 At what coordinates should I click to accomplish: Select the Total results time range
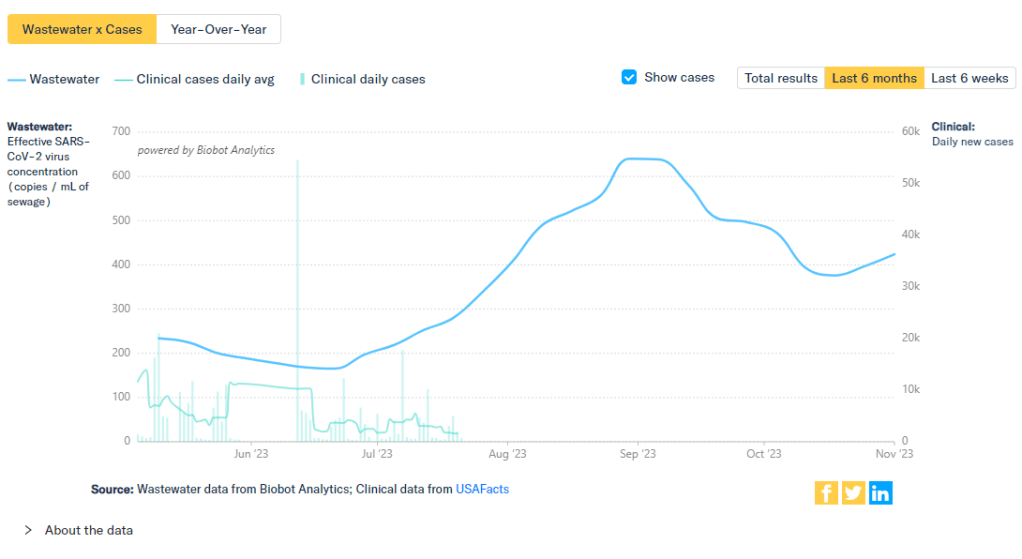781,78
